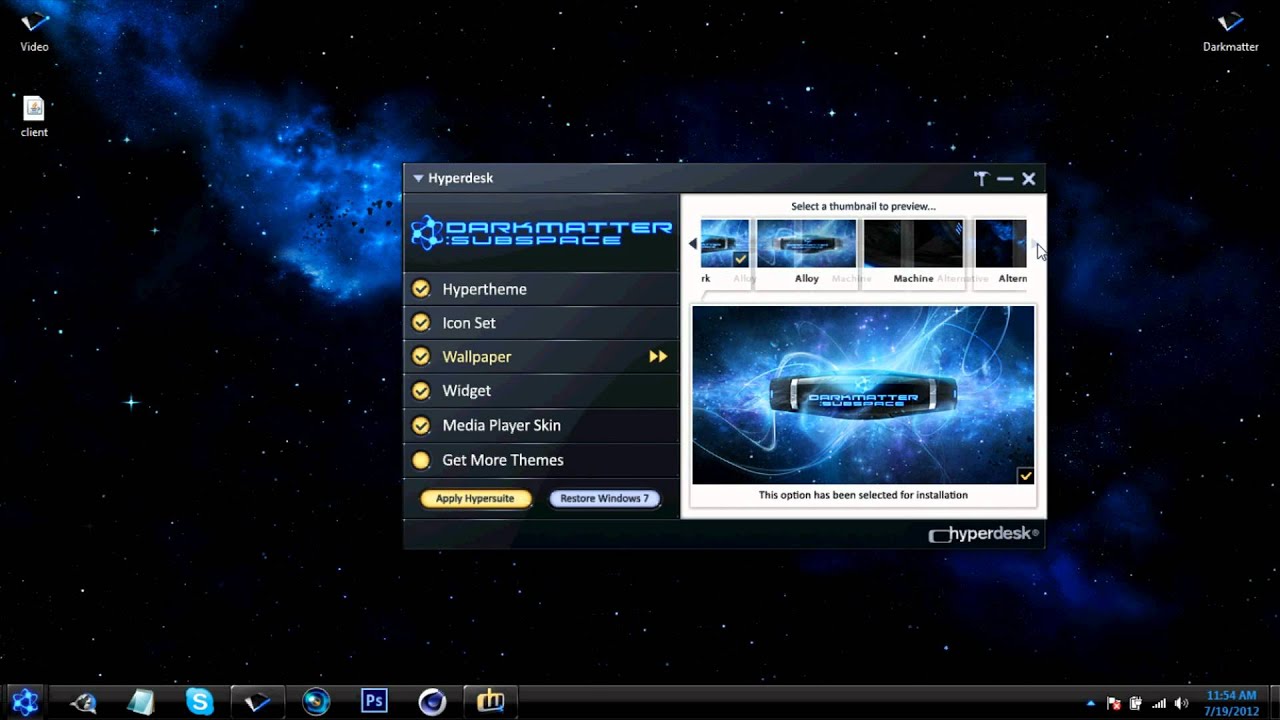
Task: Open the yellow highlighted taskbar app
Action: [490, 702]
